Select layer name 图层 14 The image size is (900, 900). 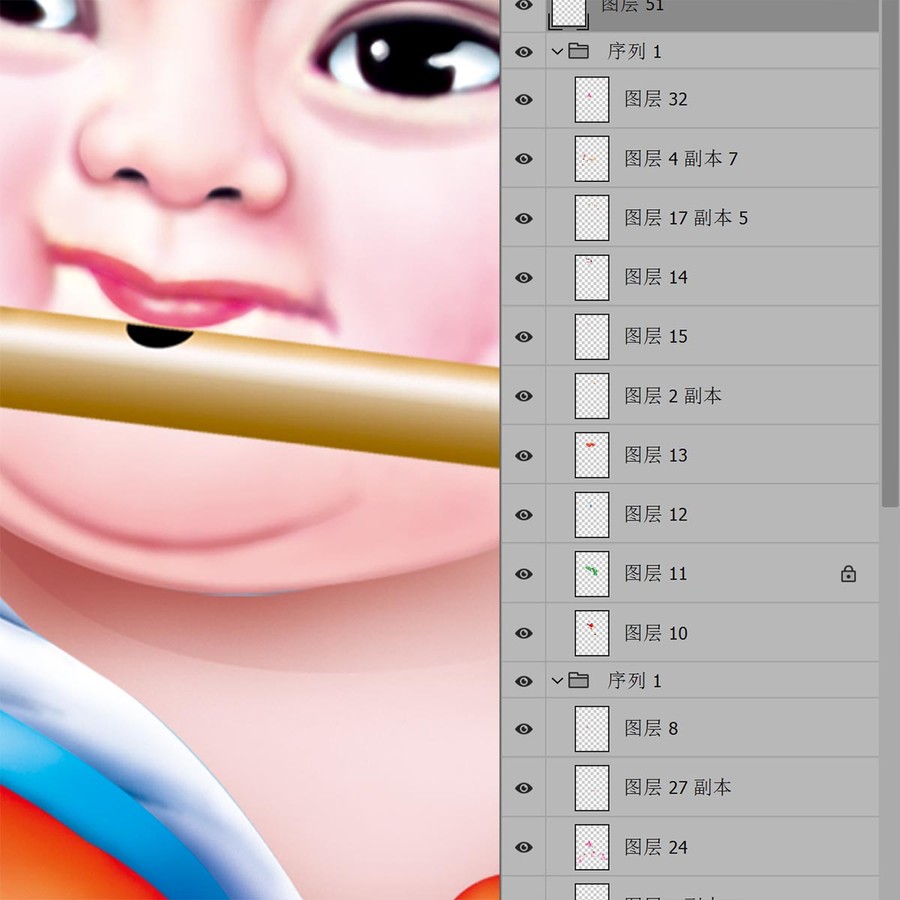pos(655,277)
